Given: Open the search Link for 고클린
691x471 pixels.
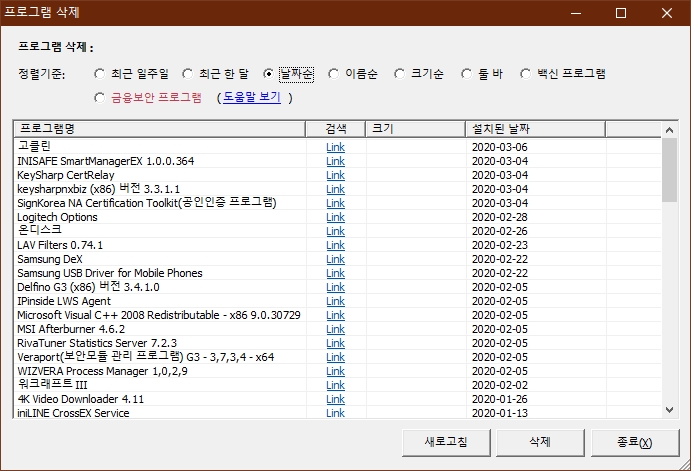Looking at the screenshot, I should click(335, 147).
